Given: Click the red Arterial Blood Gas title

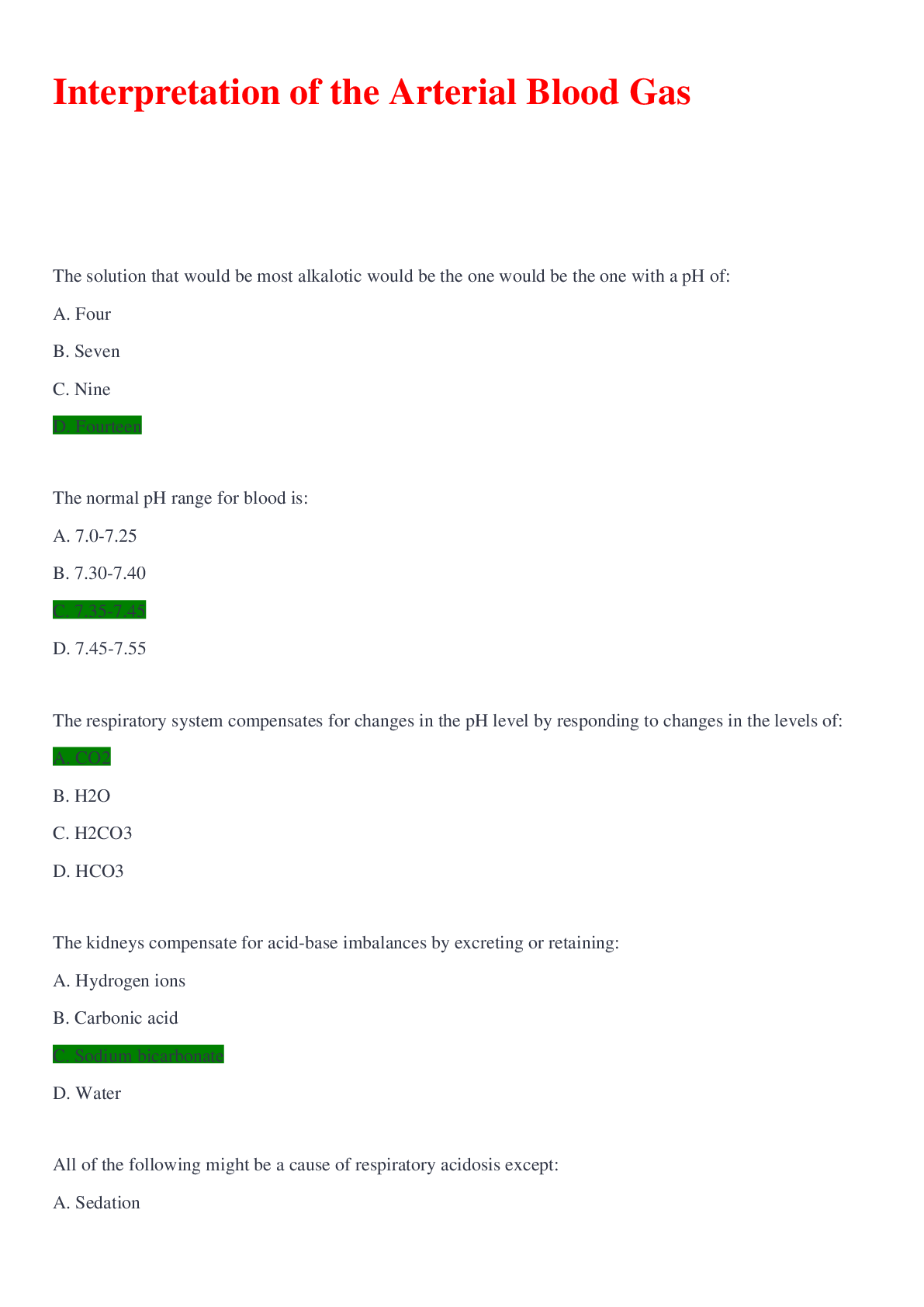Looking at the screenshot, I should 372,92.
